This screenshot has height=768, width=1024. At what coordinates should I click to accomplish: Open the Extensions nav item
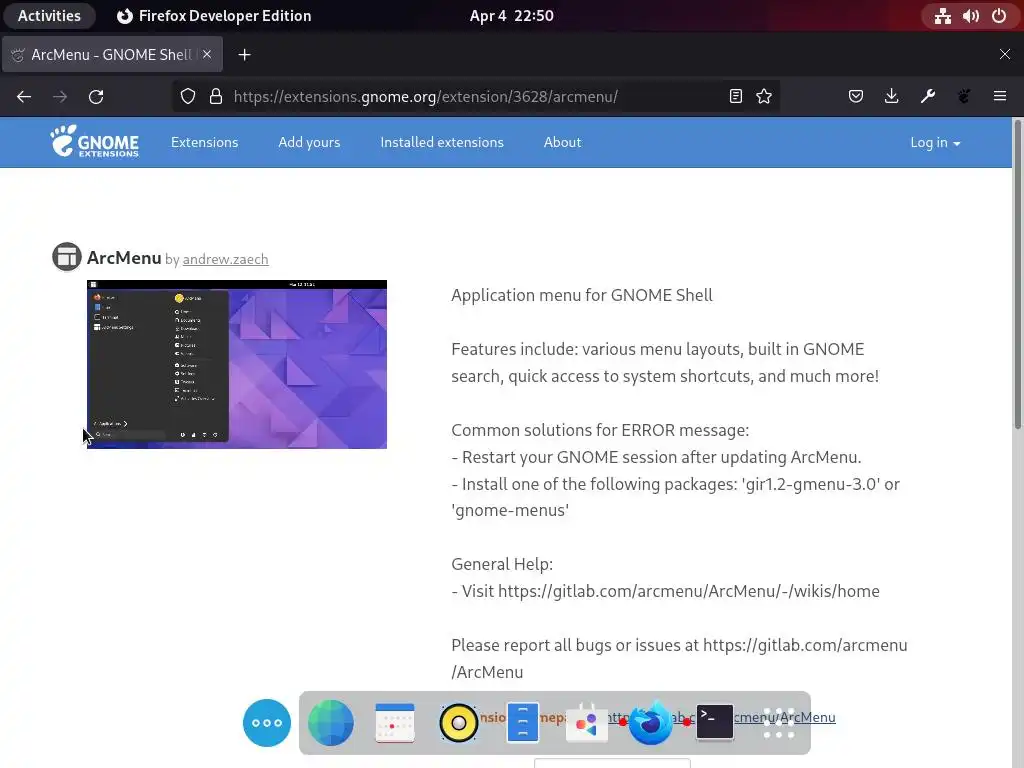click(x=204, y=142)
